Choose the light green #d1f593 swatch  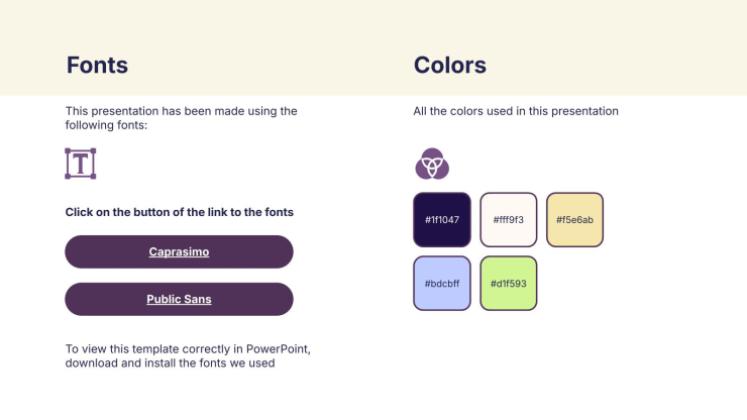[x=508, y=283]
